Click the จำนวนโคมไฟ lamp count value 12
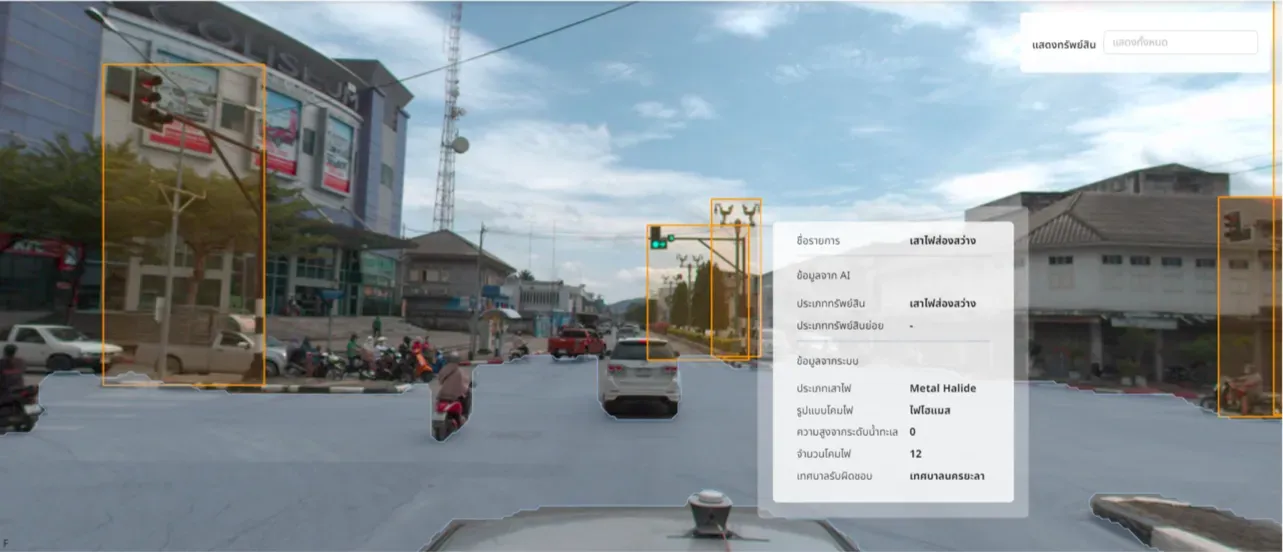Screen dimensions: 1283x552 click(x=915, y=454)
